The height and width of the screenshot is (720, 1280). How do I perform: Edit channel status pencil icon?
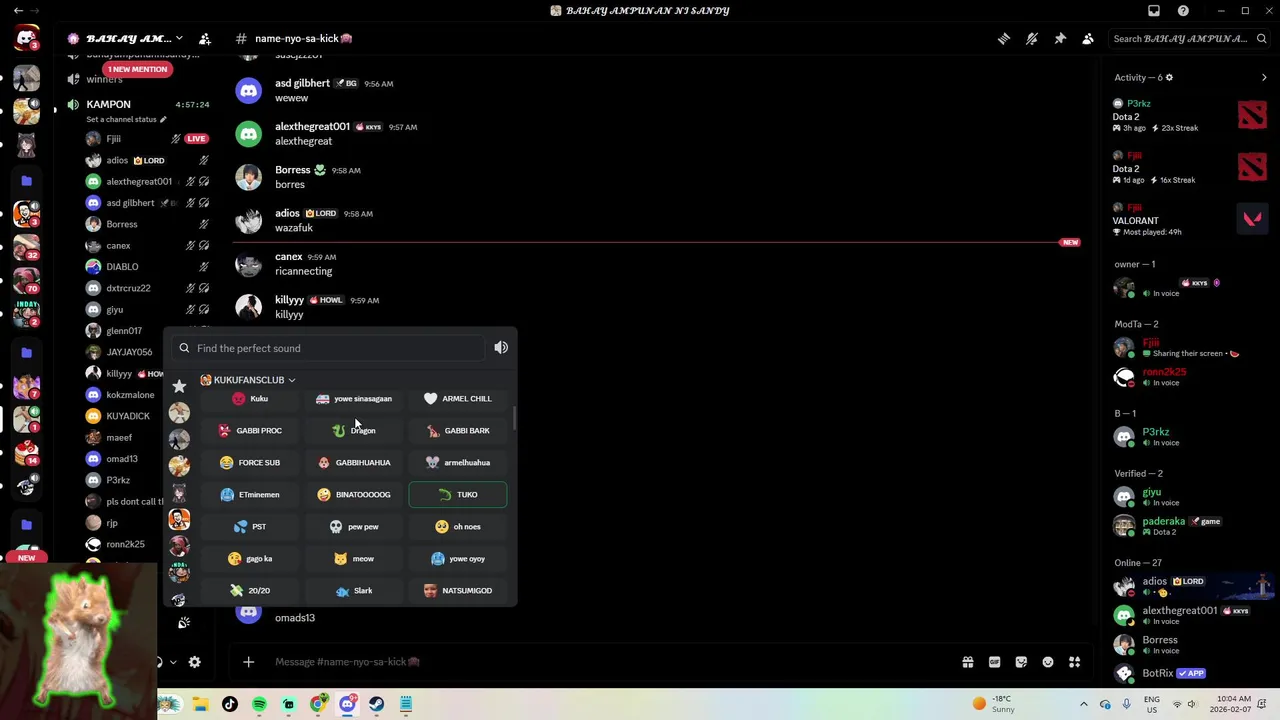163,119
